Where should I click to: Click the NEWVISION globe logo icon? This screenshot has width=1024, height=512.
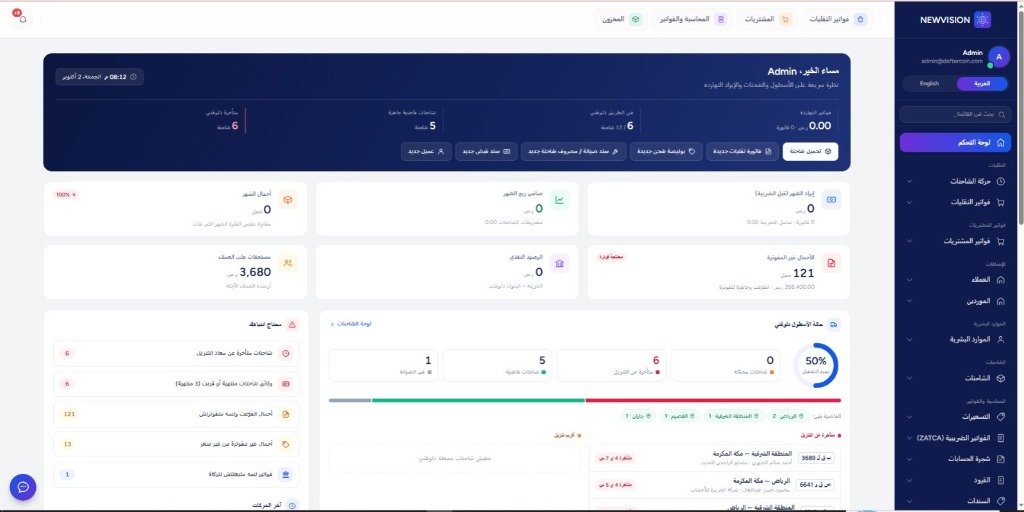click(x=982, y=20)
